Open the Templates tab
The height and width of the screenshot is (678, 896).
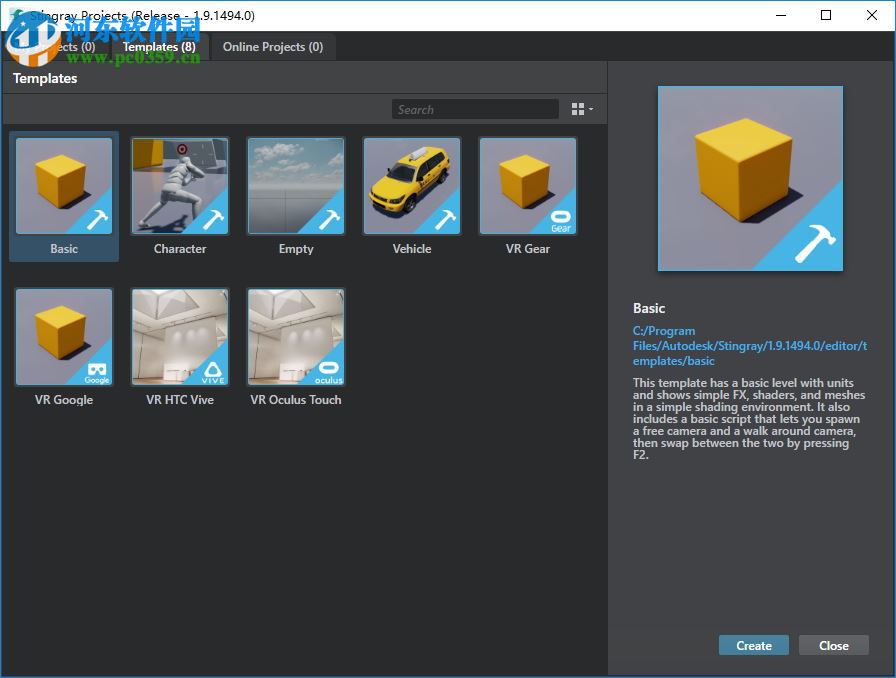pyautogui.click(x=158, y=46)
